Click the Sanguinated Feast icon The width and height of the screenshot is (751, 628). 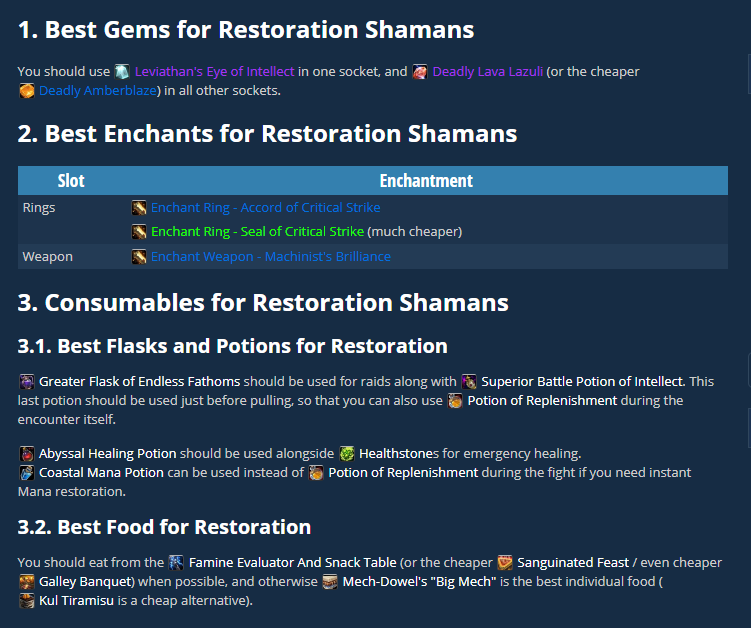coord(507,563)
